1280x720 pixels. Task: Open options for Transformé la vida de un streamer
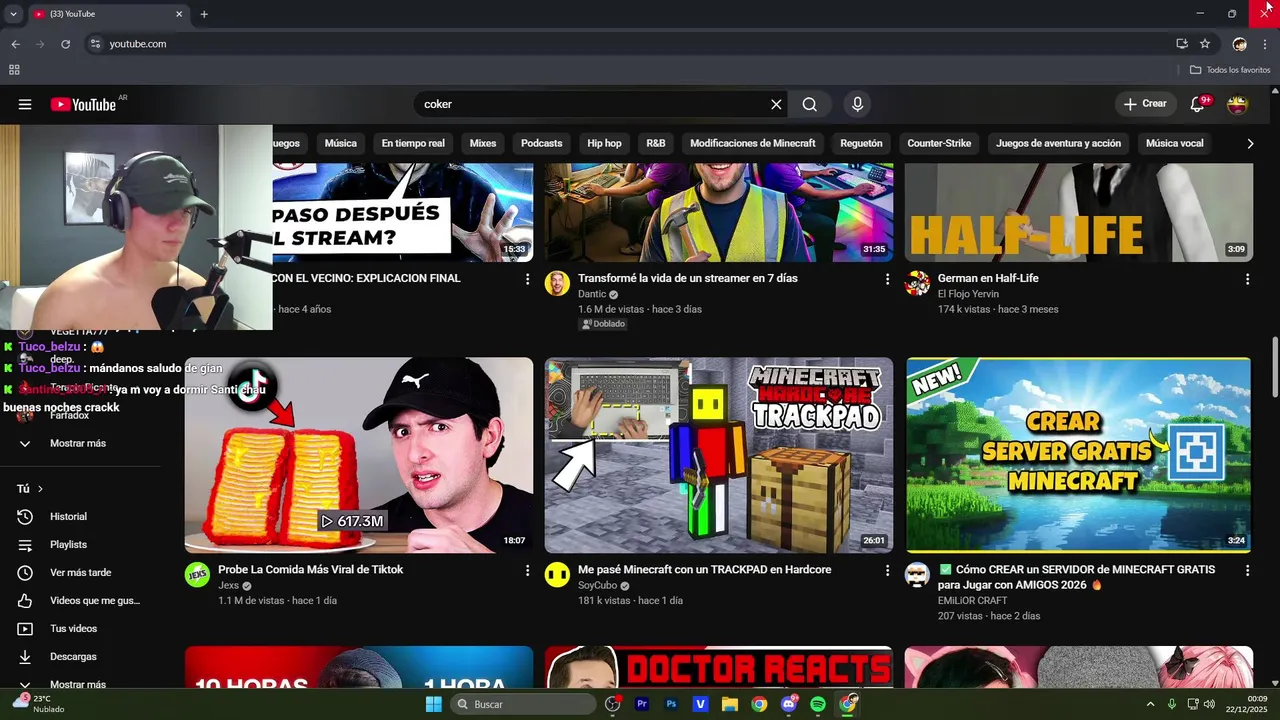887,279
